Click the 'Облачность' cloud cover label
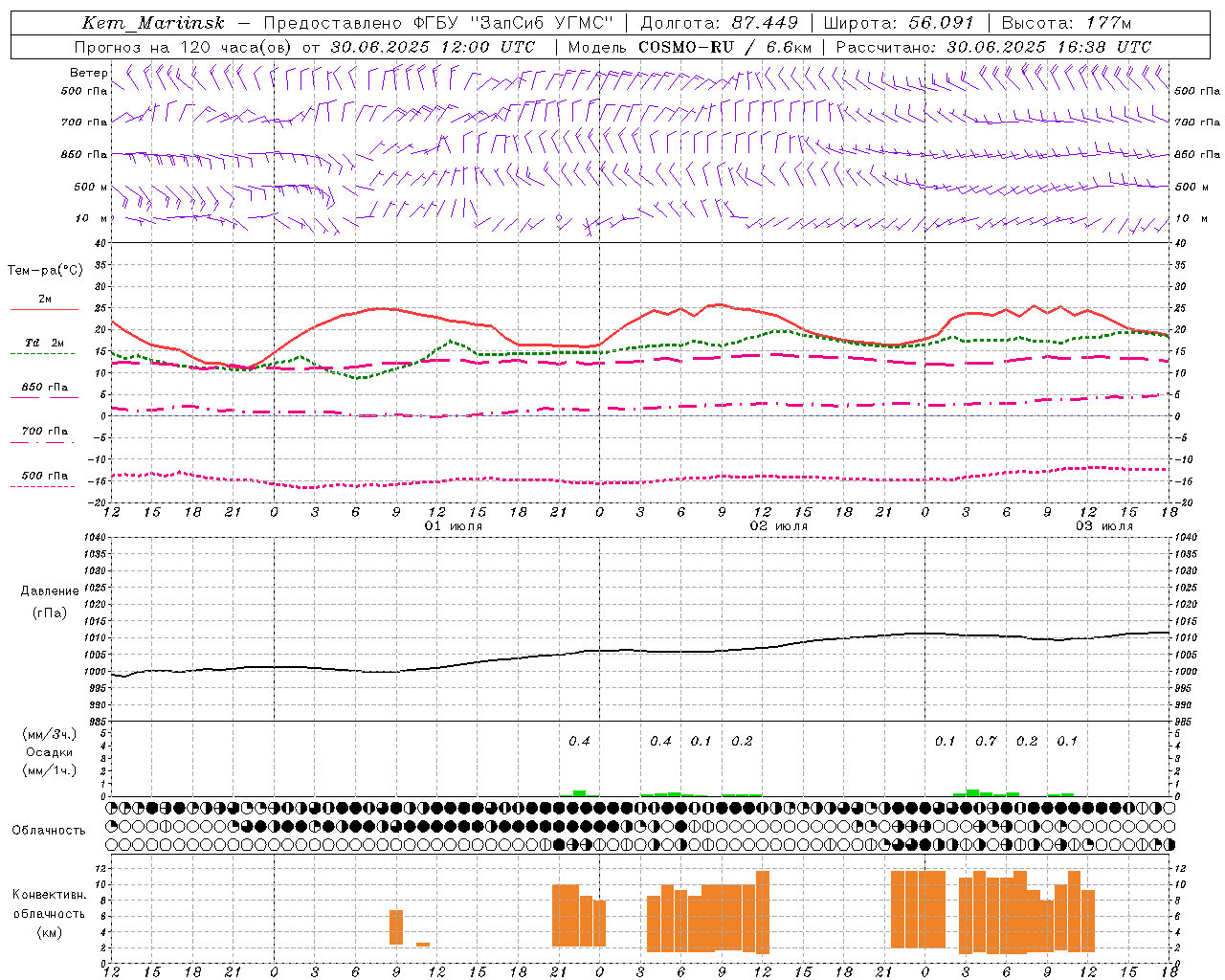This screenshot has width=1225, height=980. pos(49,831)
